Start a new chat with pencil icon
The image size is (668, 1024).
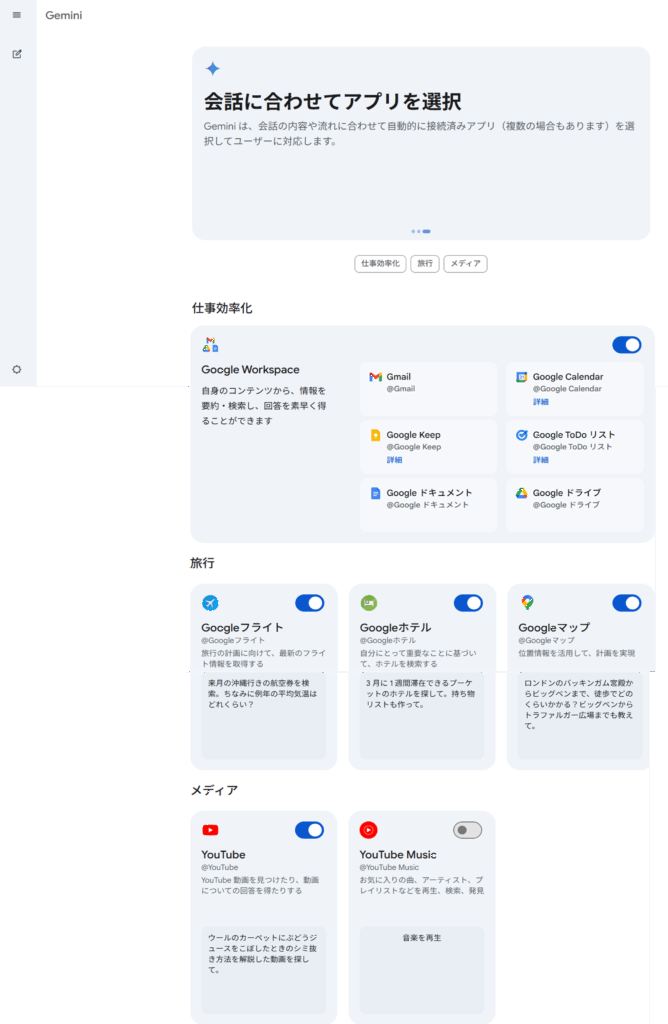pyautogui.click(x=17, y=54)
